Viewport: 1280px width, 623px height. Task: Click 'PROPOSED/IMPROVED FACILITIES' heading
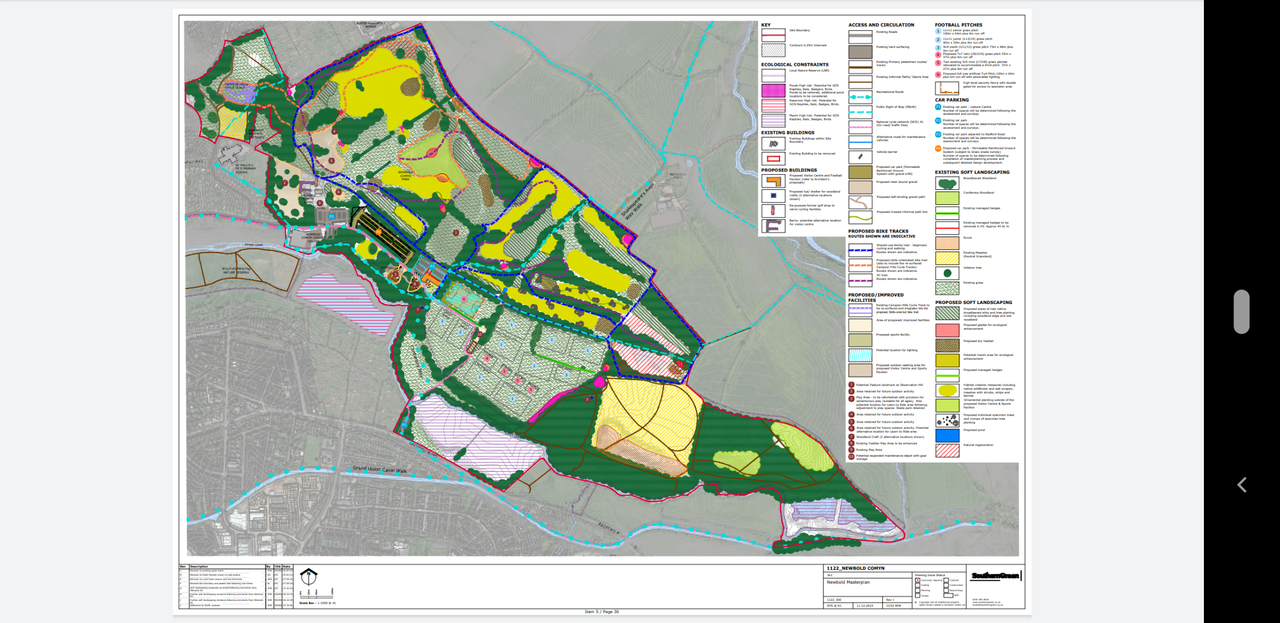(874, 298)
